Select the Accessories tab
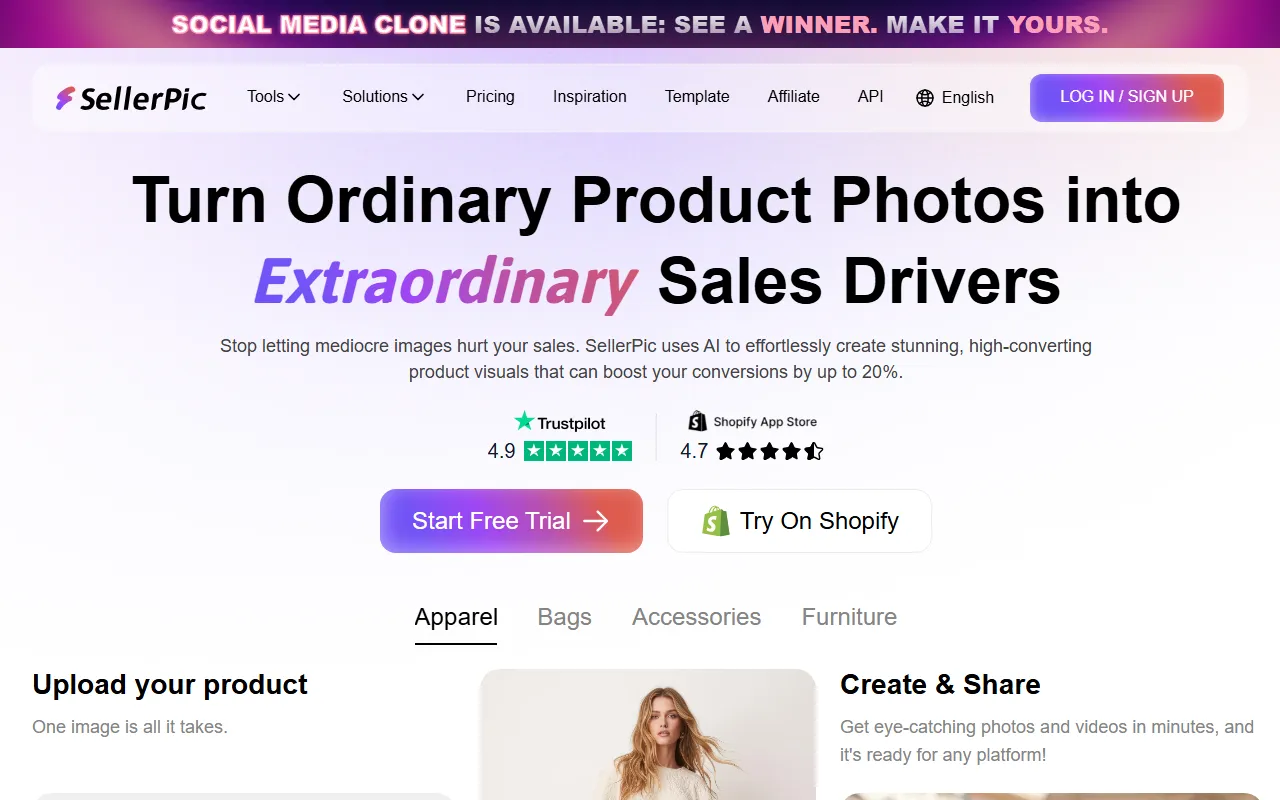1280x800 pixels. pyautogui.click(x=697, y=617)
